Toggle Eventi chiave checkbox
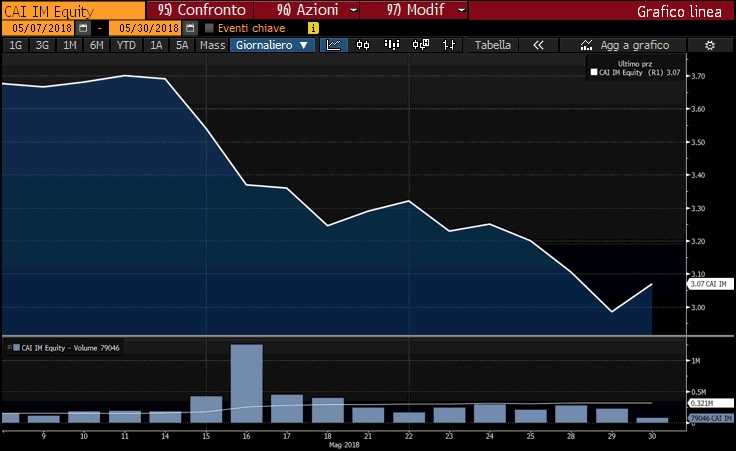Image resolution: width=736 pixels, height=451 pixels. pos(209,28)
